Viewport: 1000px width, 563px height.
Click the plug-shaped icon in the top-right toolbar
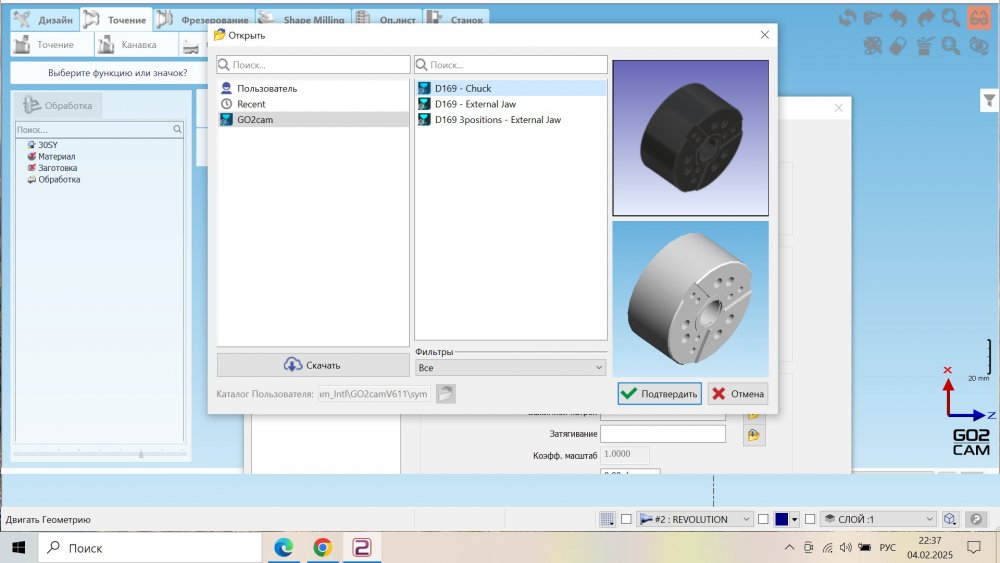coord(872,18)
